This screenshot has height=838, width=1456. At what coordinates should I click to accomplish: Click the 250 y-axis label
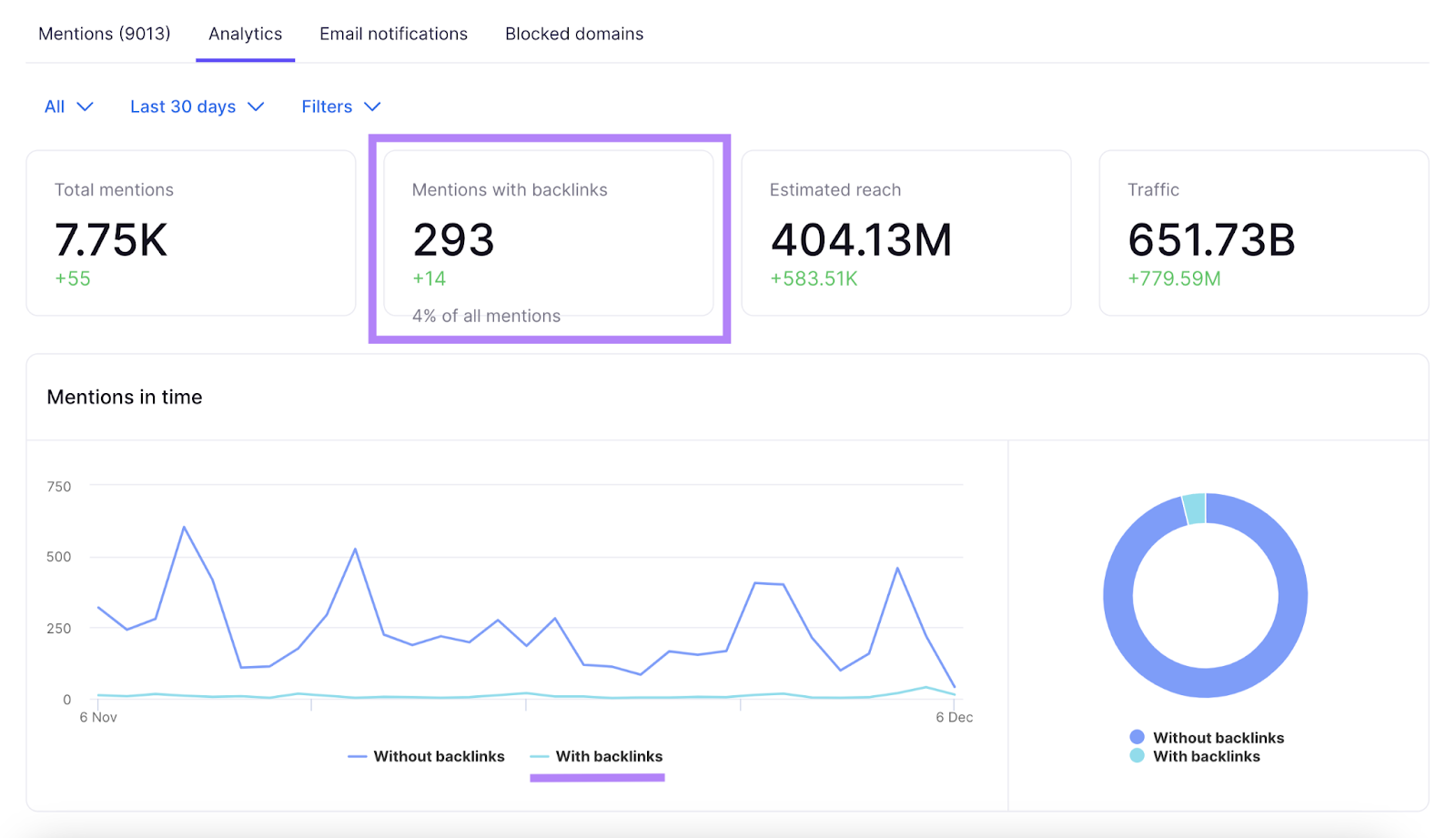(59, 629)
